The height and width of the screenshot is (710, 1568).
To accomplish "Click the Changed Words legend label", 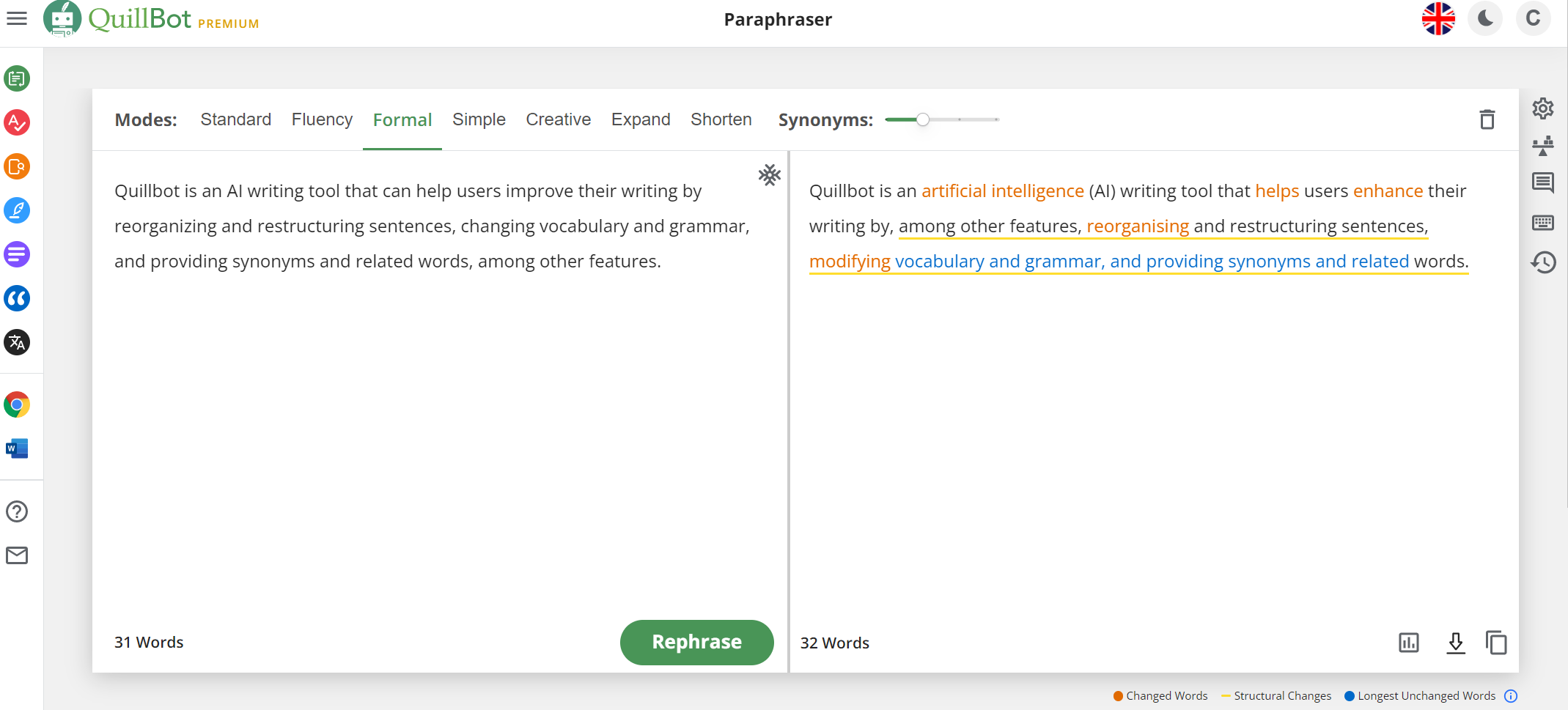I will coord(1166,696).
